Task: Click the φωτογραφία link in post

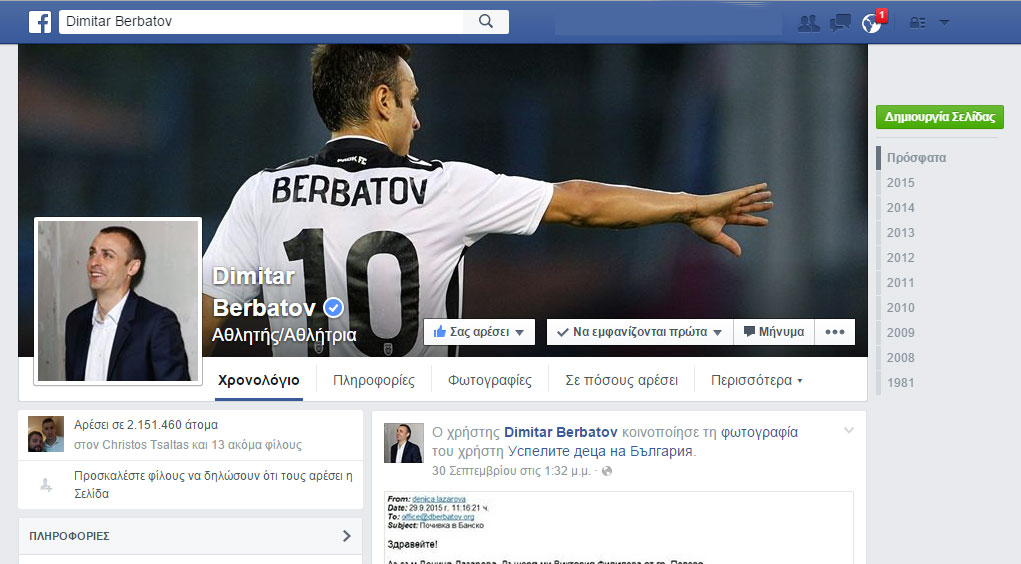Action: 759,432
